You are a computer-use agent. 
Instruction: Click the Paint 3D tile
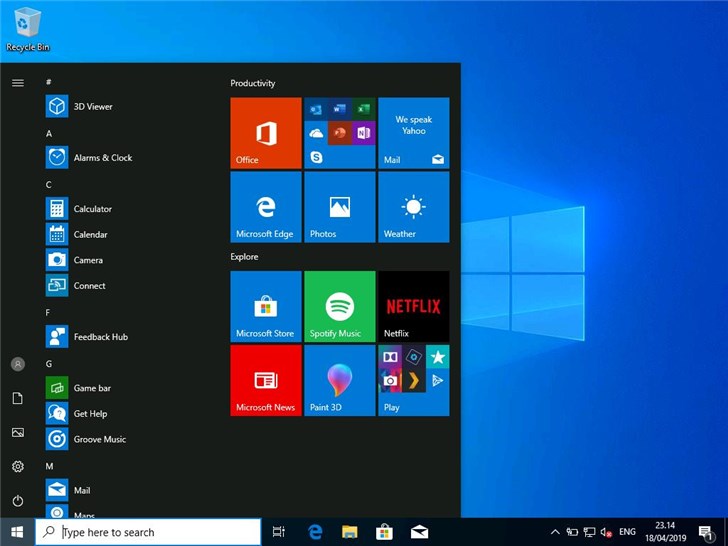[x=339, y=380]
